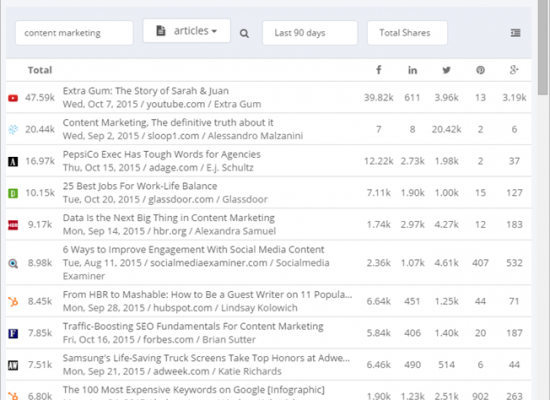The height and width of the screenshot is (400, 550).
Task: Click the YouTube favicon beside Extra Gum article
Action: tap(13, 98)
